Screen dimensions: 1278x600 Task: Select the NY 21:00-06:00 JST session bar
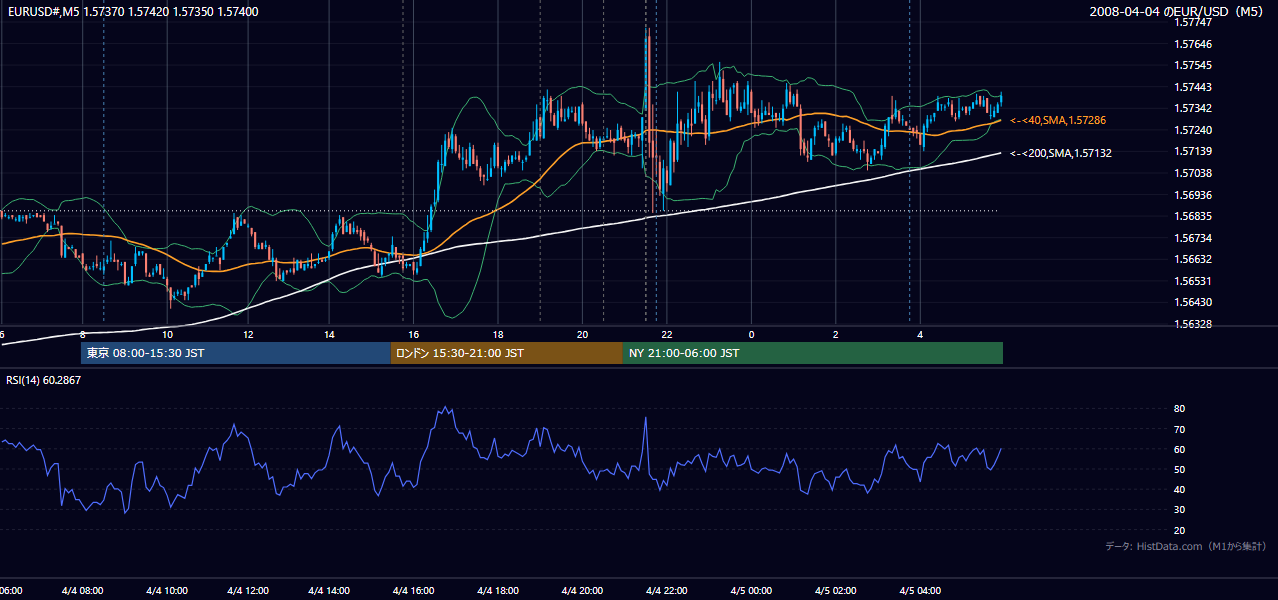[813, 353]
